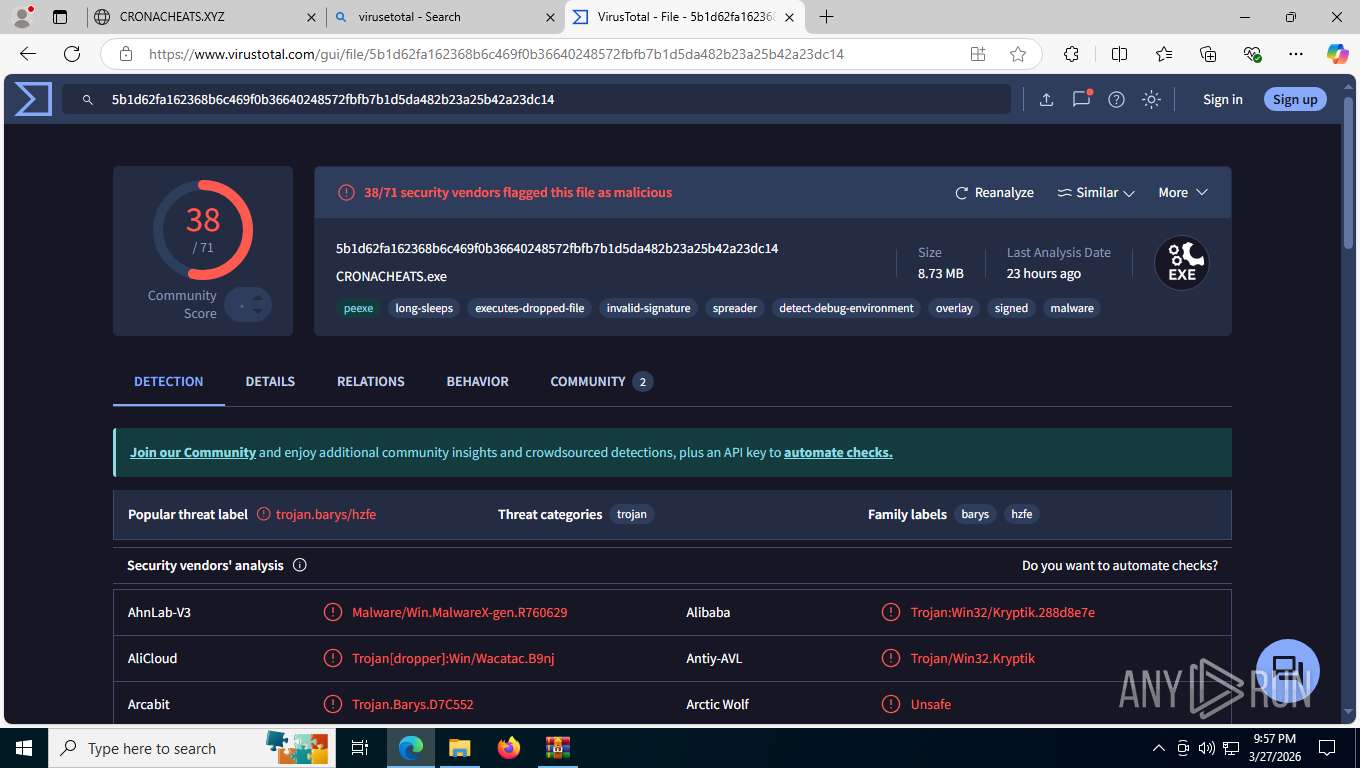Click the peexe tag

click(x=358, y=308)
